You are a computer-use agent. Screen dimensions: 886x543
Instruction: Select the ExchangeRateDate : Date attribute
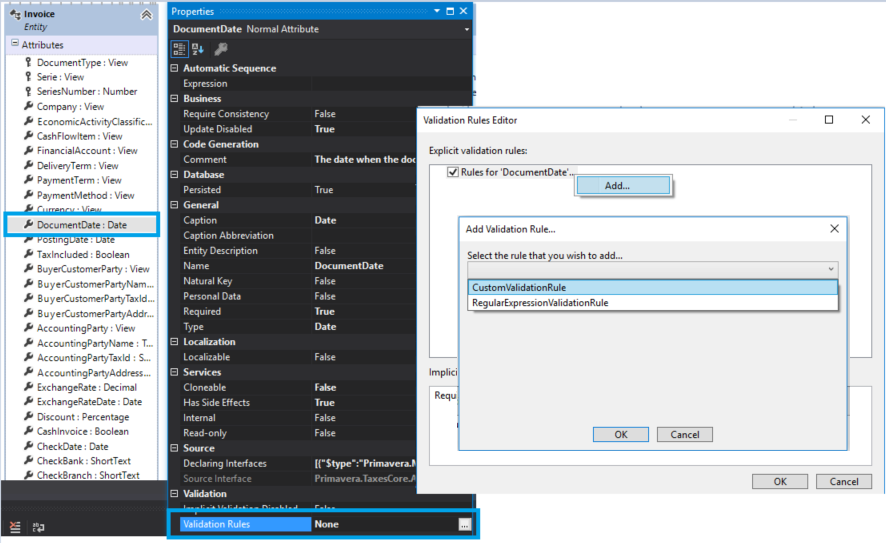pos(89,402)
